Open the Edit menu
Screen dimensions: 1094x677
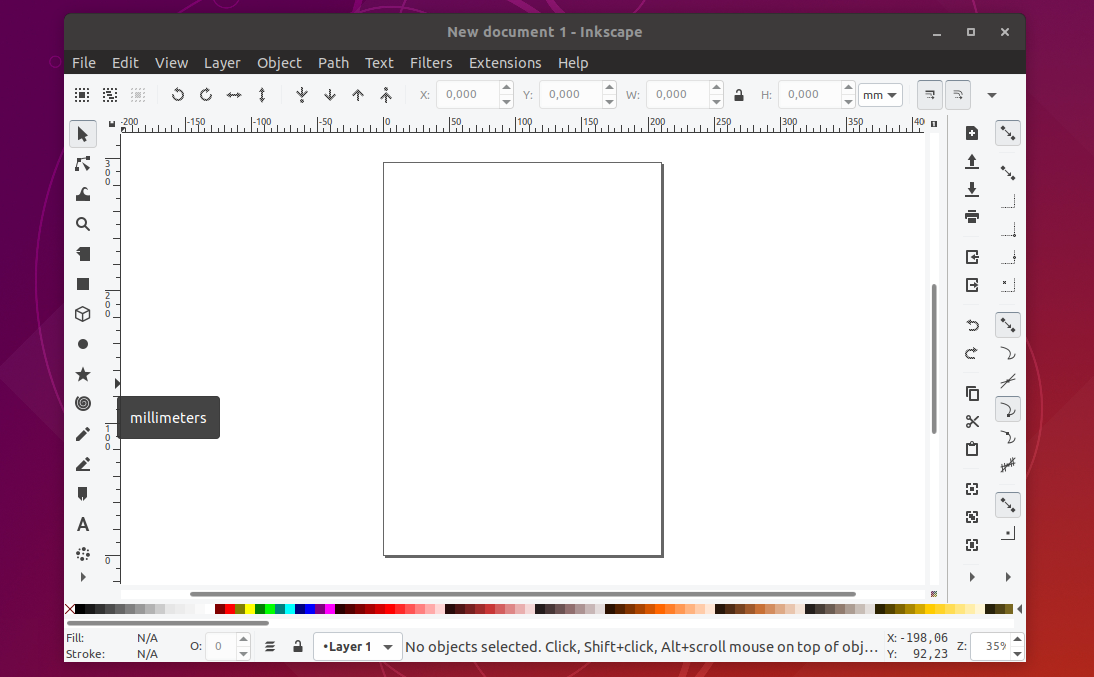125,63
